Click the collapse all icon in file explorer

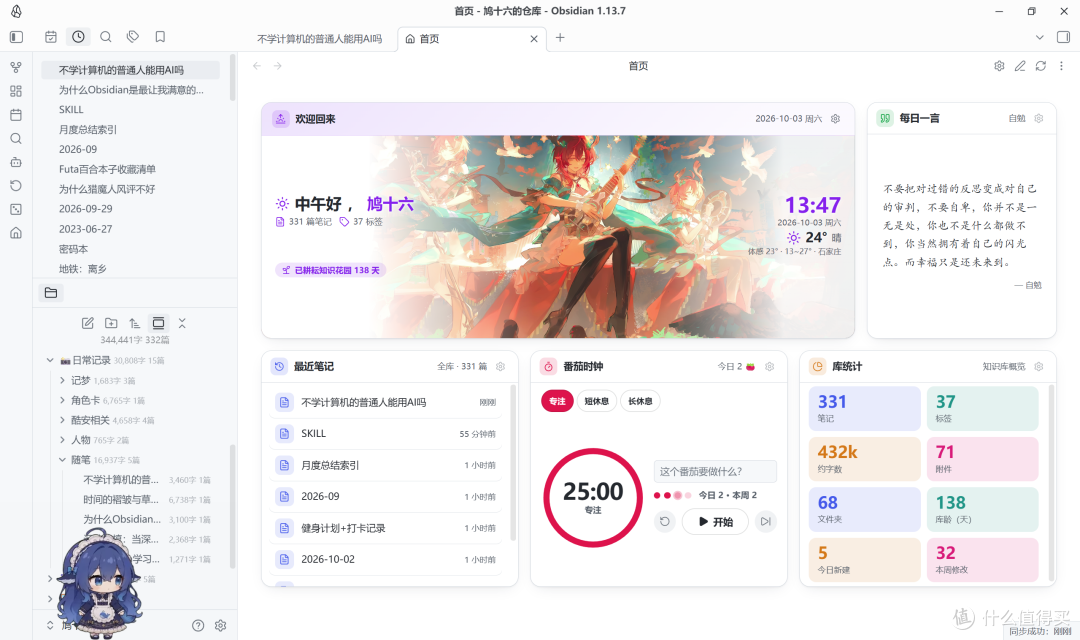(x=182, y=323)
